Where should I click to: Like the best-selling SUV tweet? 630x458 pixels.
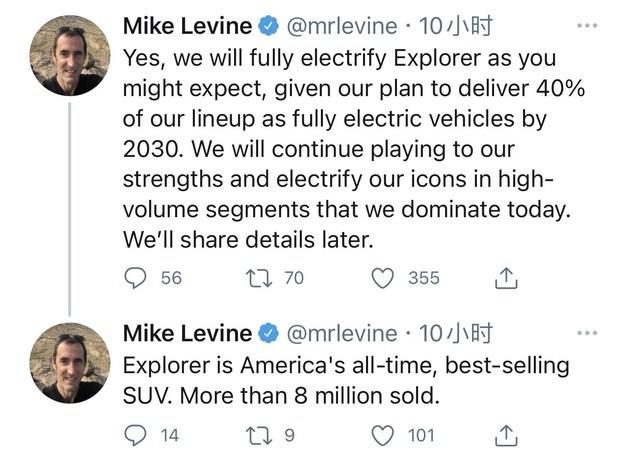pos(383,435)
